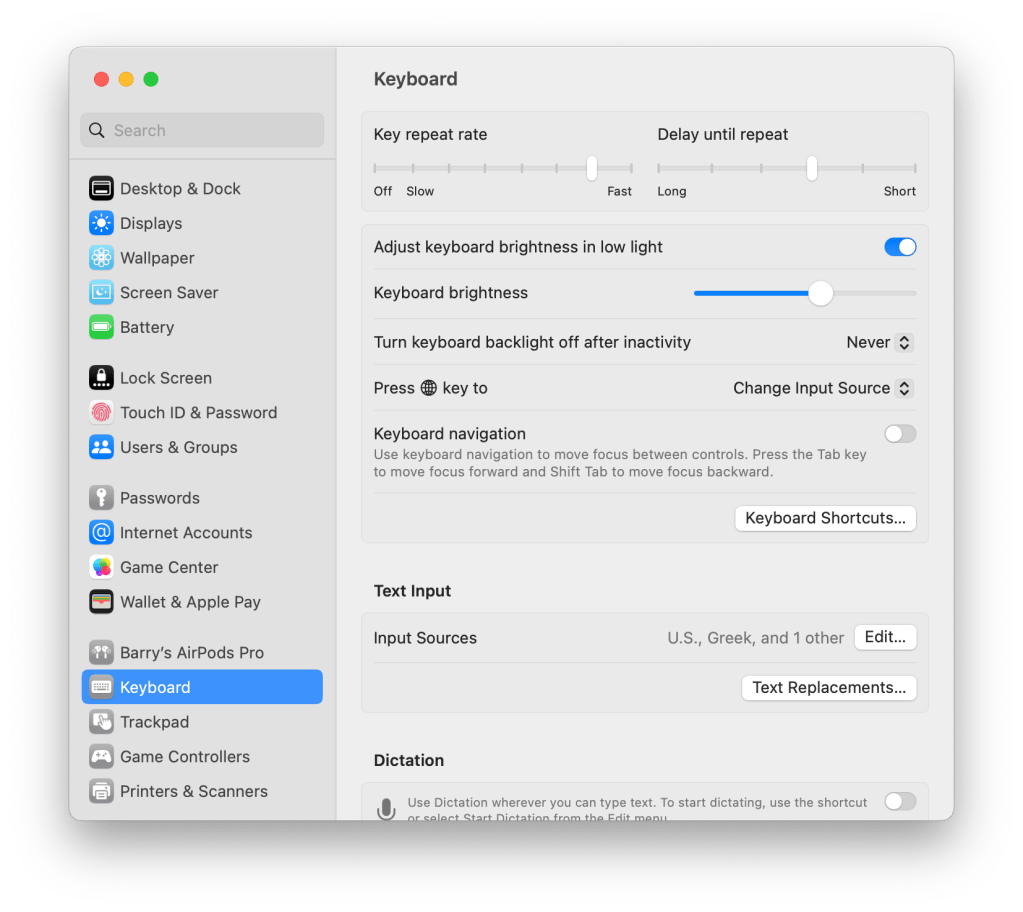Screen dimensions: 1023x912
Task: Click the Game Center colorful icon
Action: pos(101,567)
